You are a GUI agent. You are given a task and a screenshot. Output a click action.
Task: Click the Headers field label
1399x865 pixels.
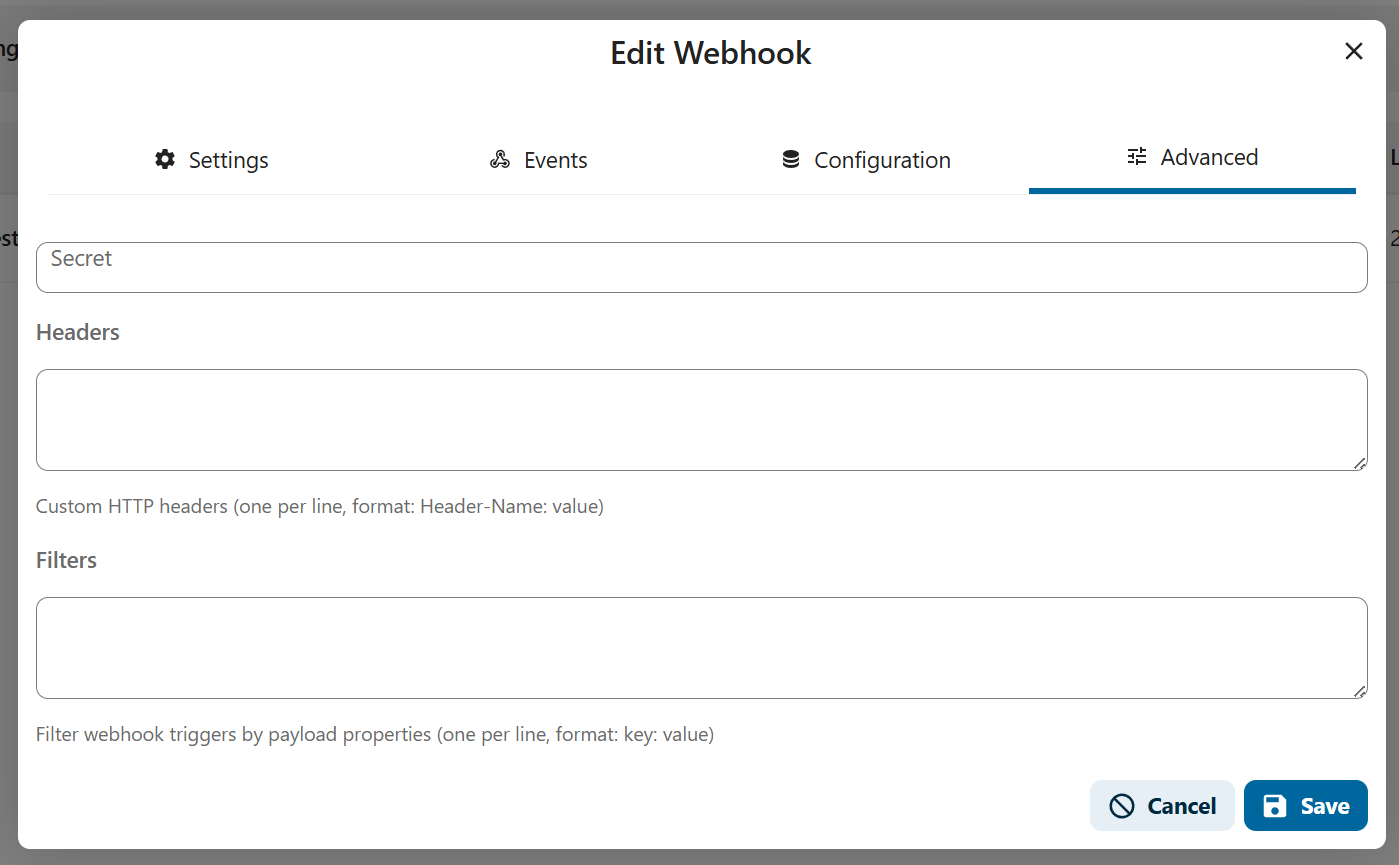pyautogui.click(x=78, y=332)
